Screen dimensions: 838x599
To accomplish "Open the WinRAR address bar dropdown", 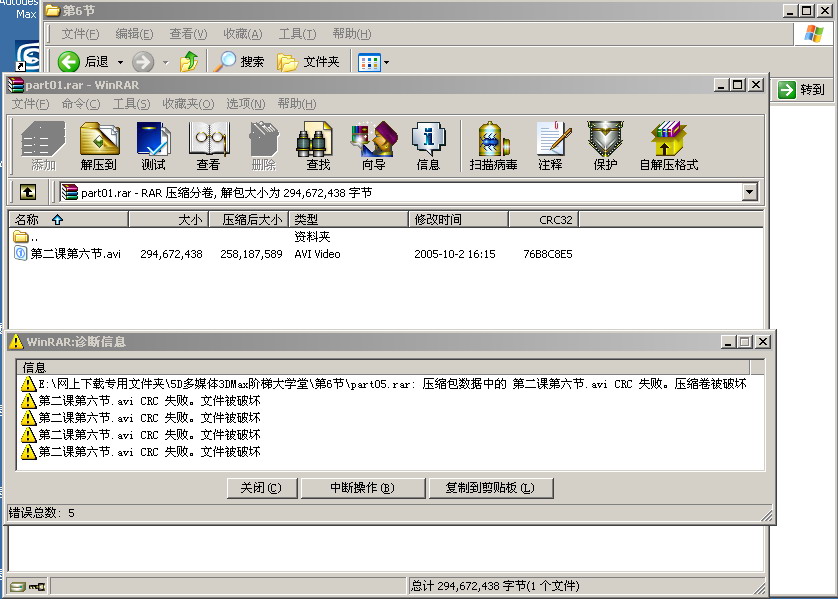I will coord(750,192).
